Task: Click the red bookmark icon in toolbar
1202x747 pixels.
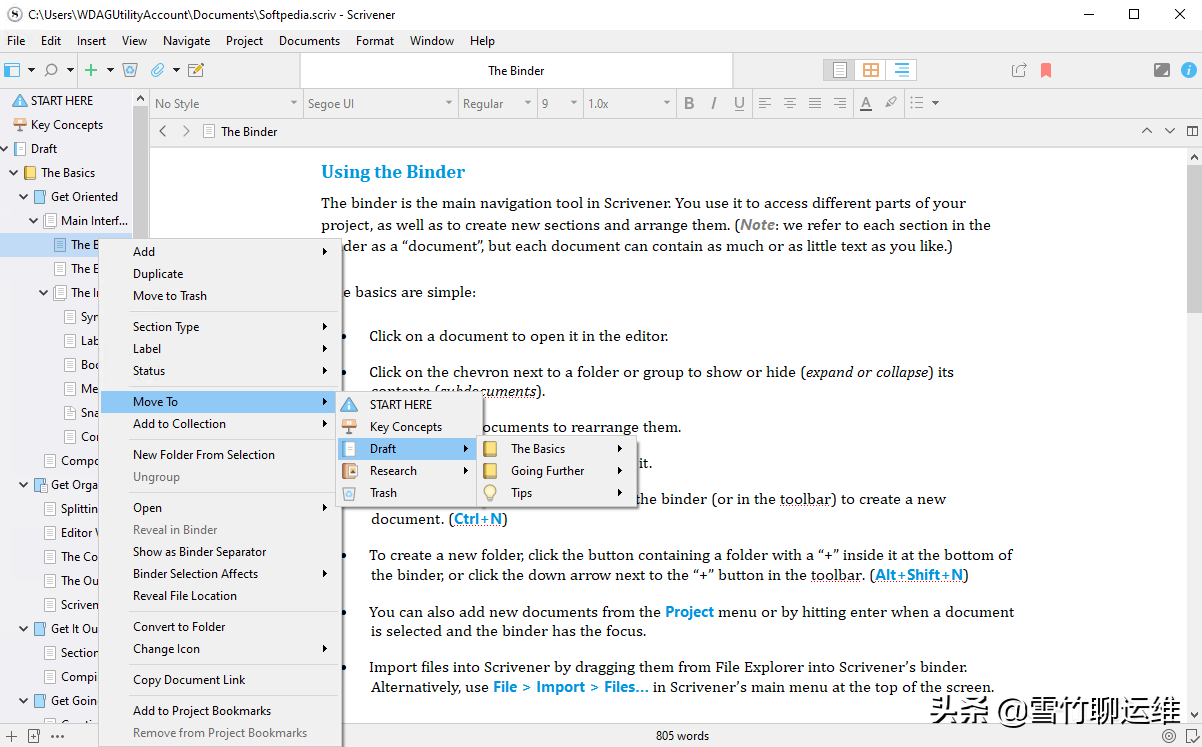Action: (x=1046, y=70)
